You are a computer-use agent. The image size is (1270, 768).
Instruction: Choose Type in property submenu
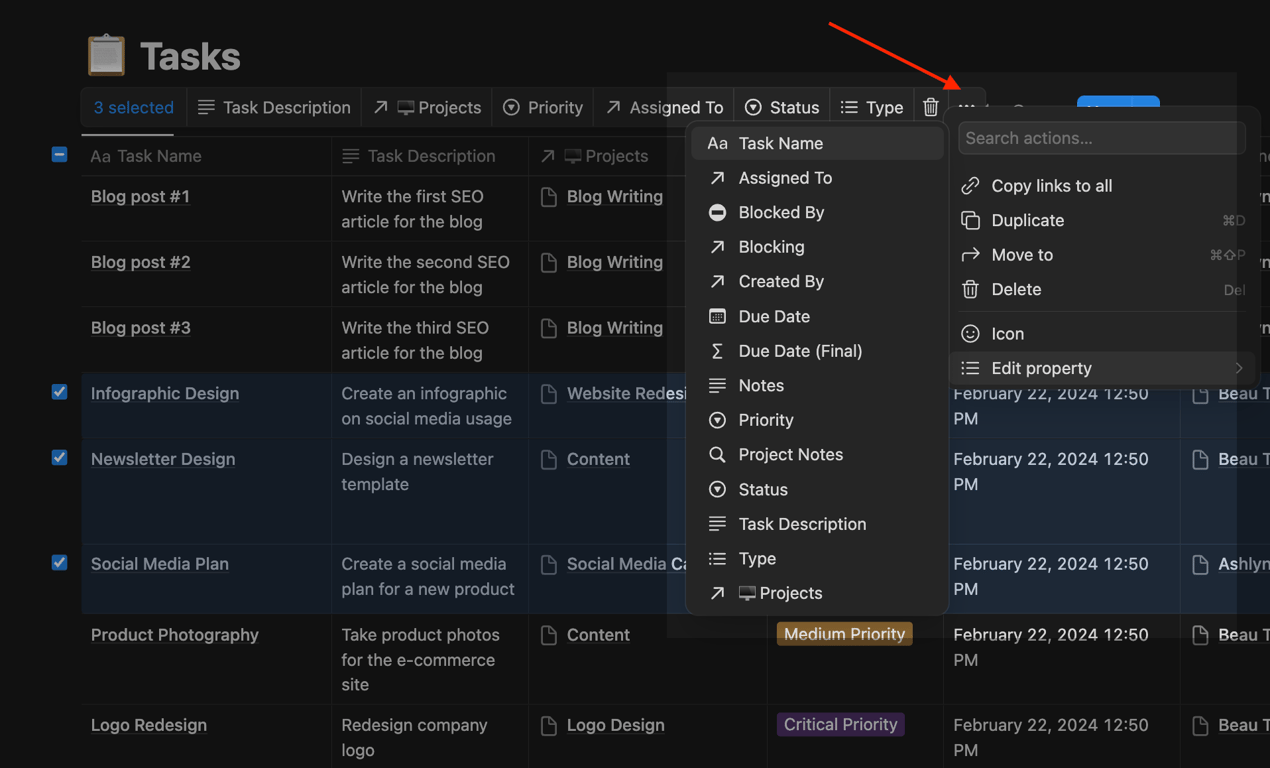pyautogui.click(x=817, y=558)
